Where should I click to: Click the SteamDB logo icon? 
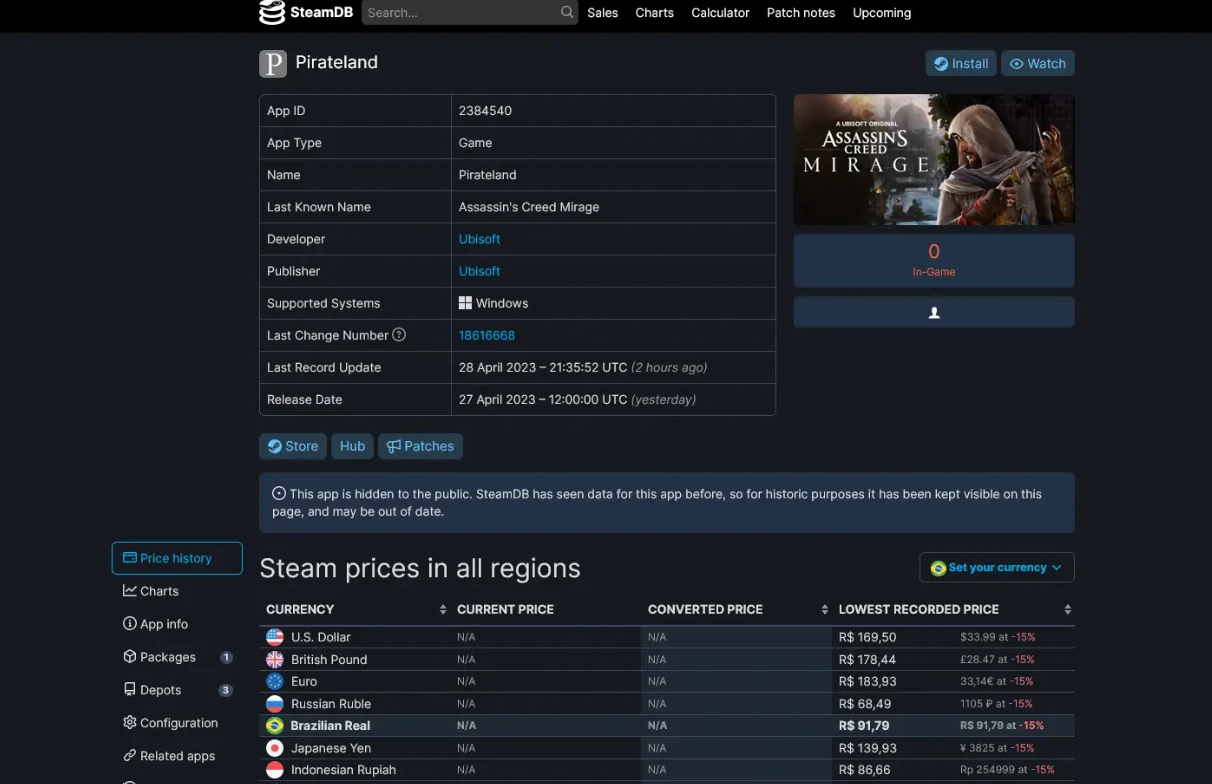click(272, 13)
